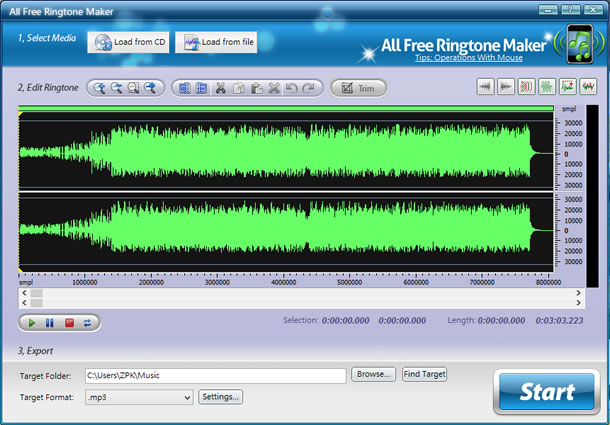Pause playback with the blue pause button
This screenshot has height=425, width=610.
point(50,323)
